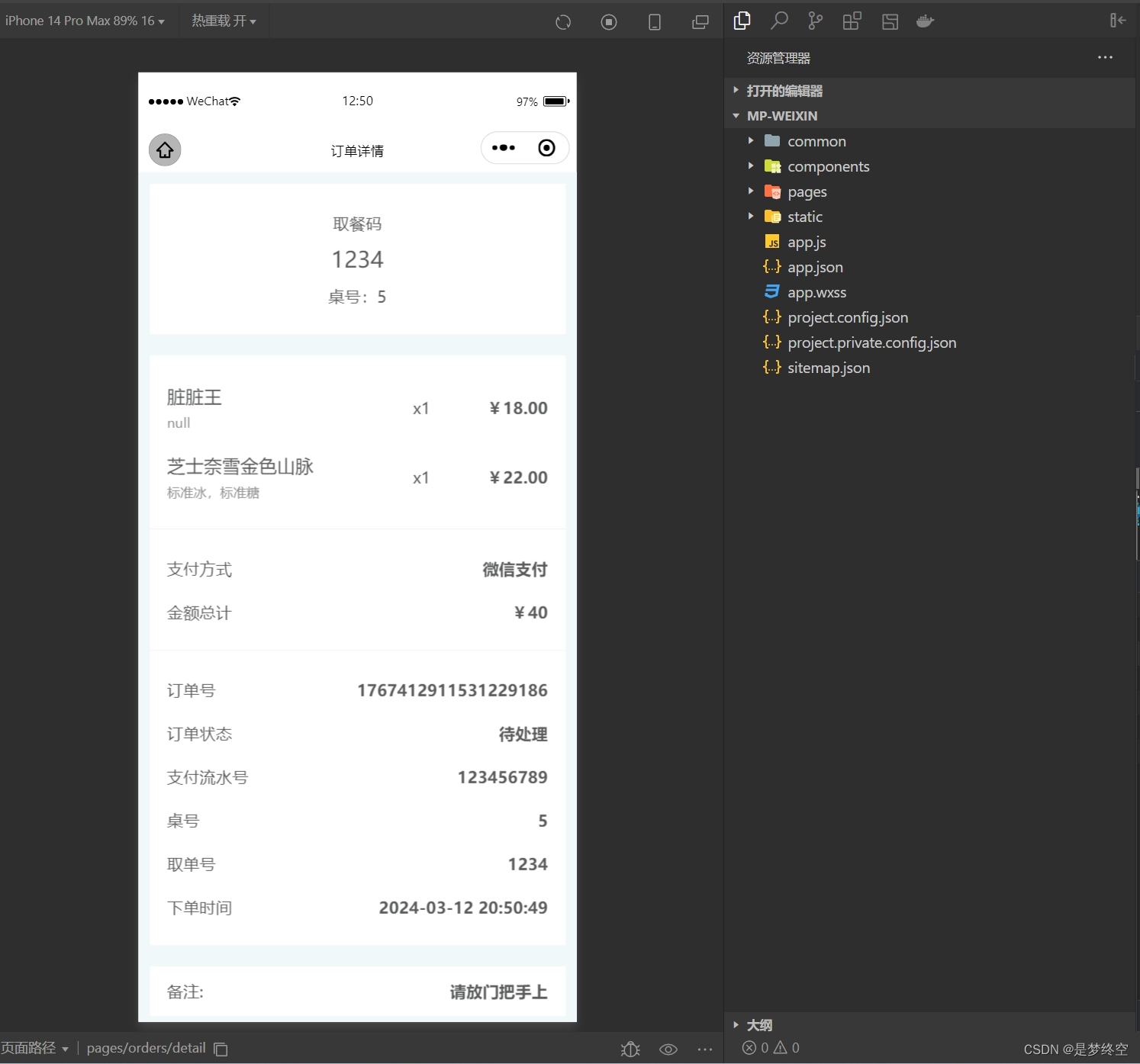Click the remark 请放门把手上
The image size is (1140, 1064).
coord(498,992)
